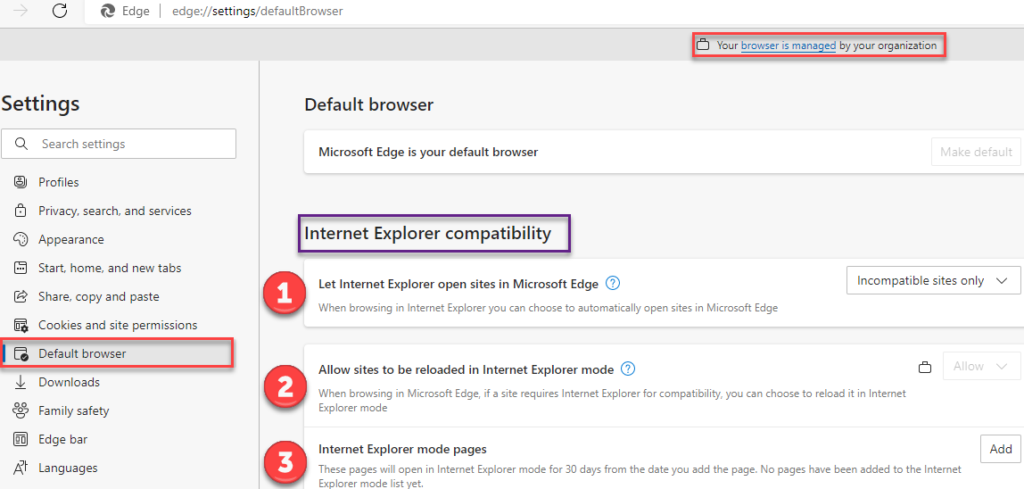1024x489 pixels.
Task: Click the briefcase managed icon beside Allow dropdown
Action: [925, 367]
